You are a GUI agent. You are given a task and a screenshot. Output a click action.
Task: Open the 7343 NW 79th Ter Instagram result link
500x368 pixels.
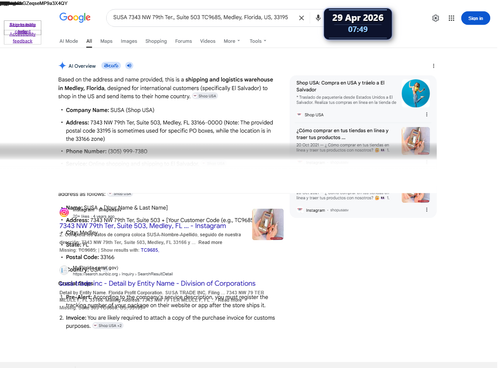(143, 226)
